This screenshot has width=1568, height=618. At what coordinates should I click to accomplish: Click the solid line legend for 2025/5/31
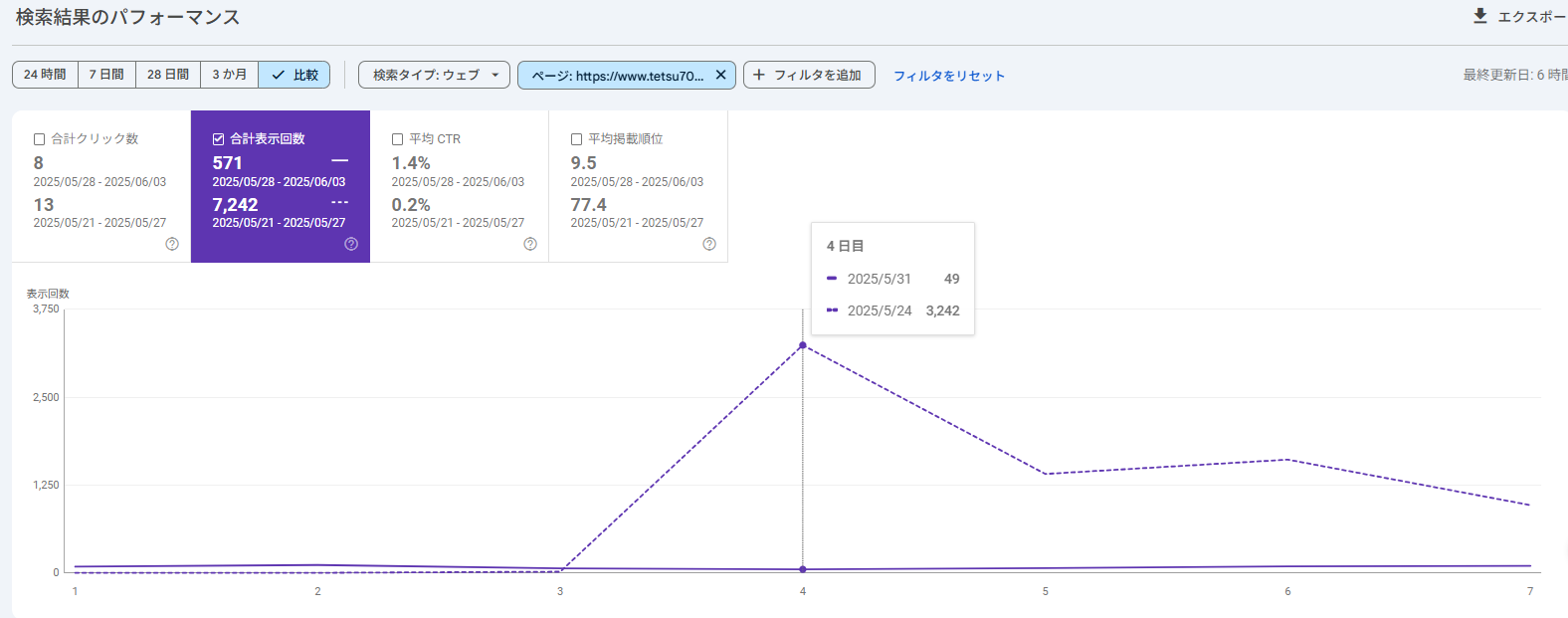coord(832,279)
